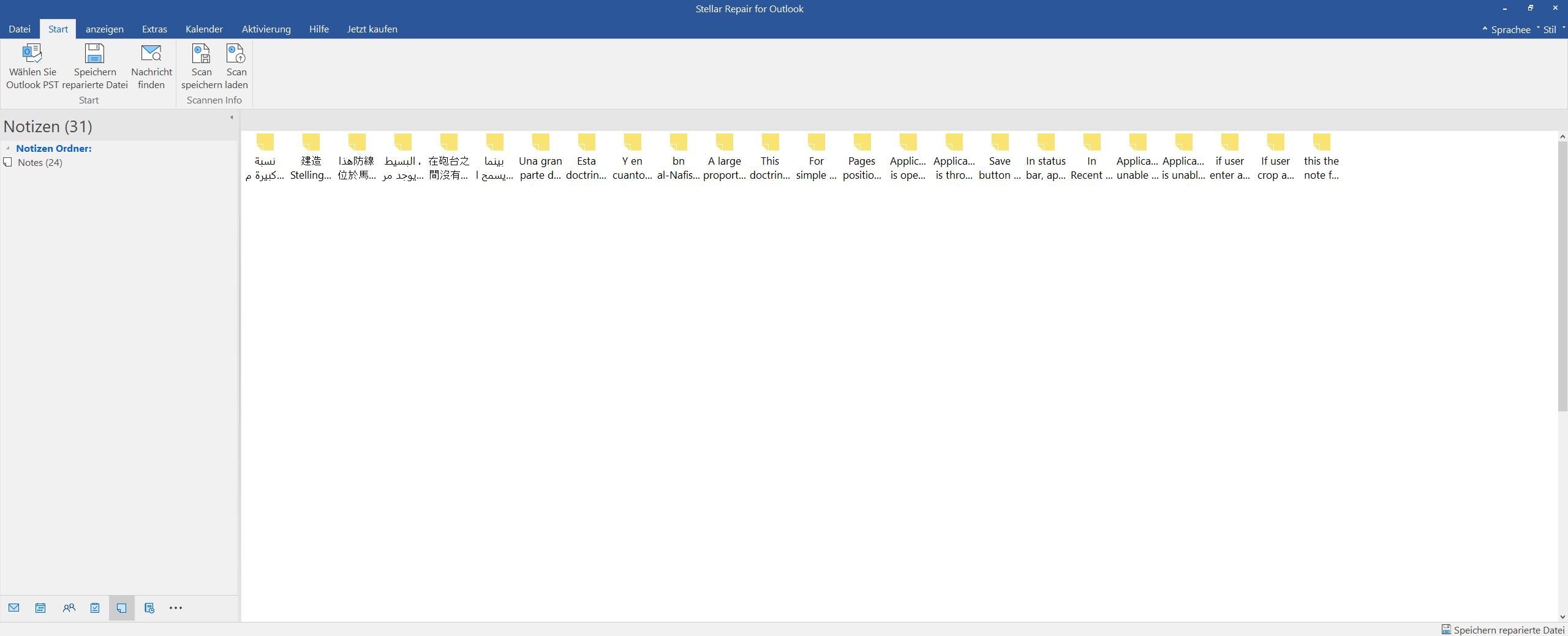
Task: Select the 'Una gran parte d...' note
Action: click(540, 157)
